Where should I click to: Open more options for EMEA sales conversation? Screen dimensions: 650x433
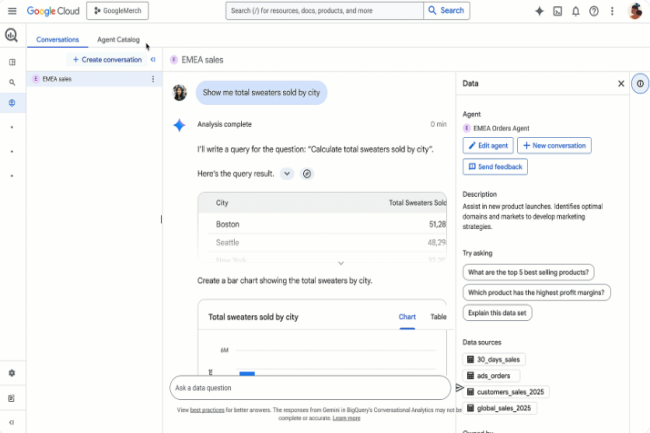[153, 79]
